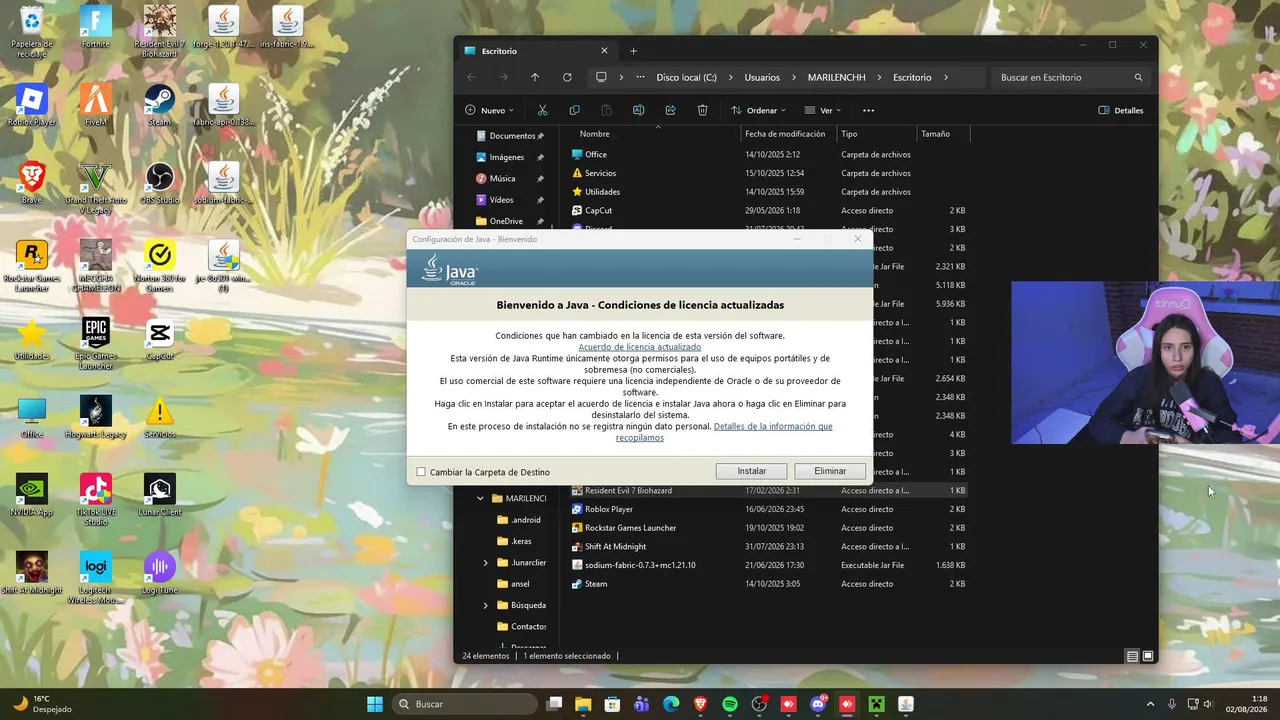Screen dimensions: 1280x720
Task: Switch Explorer to details list view
Action: pyautogui.click(x=1132, y=656)
